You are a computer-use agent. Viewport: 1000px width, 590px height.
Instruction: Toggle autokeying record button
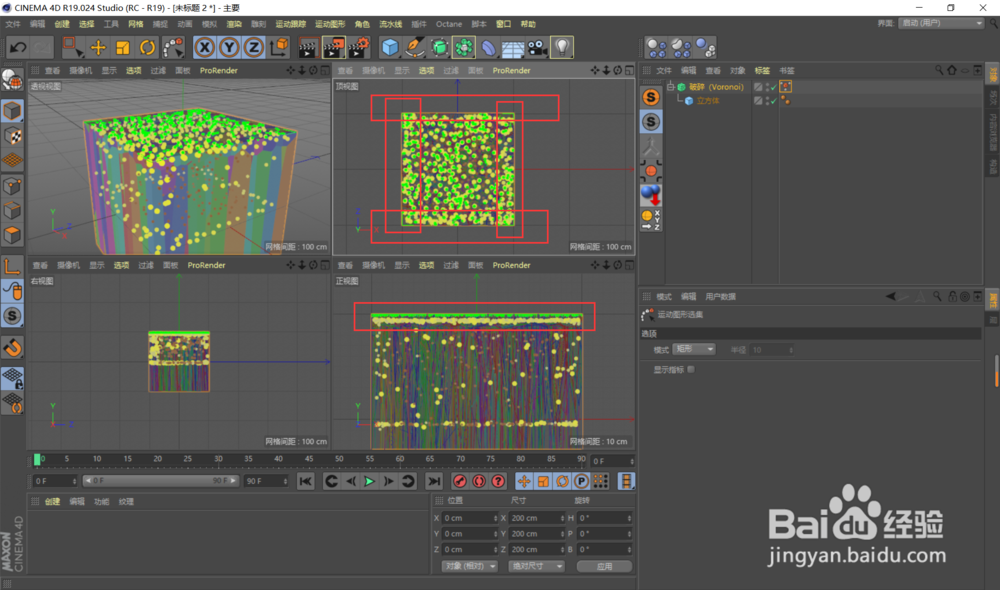[479, 482]
